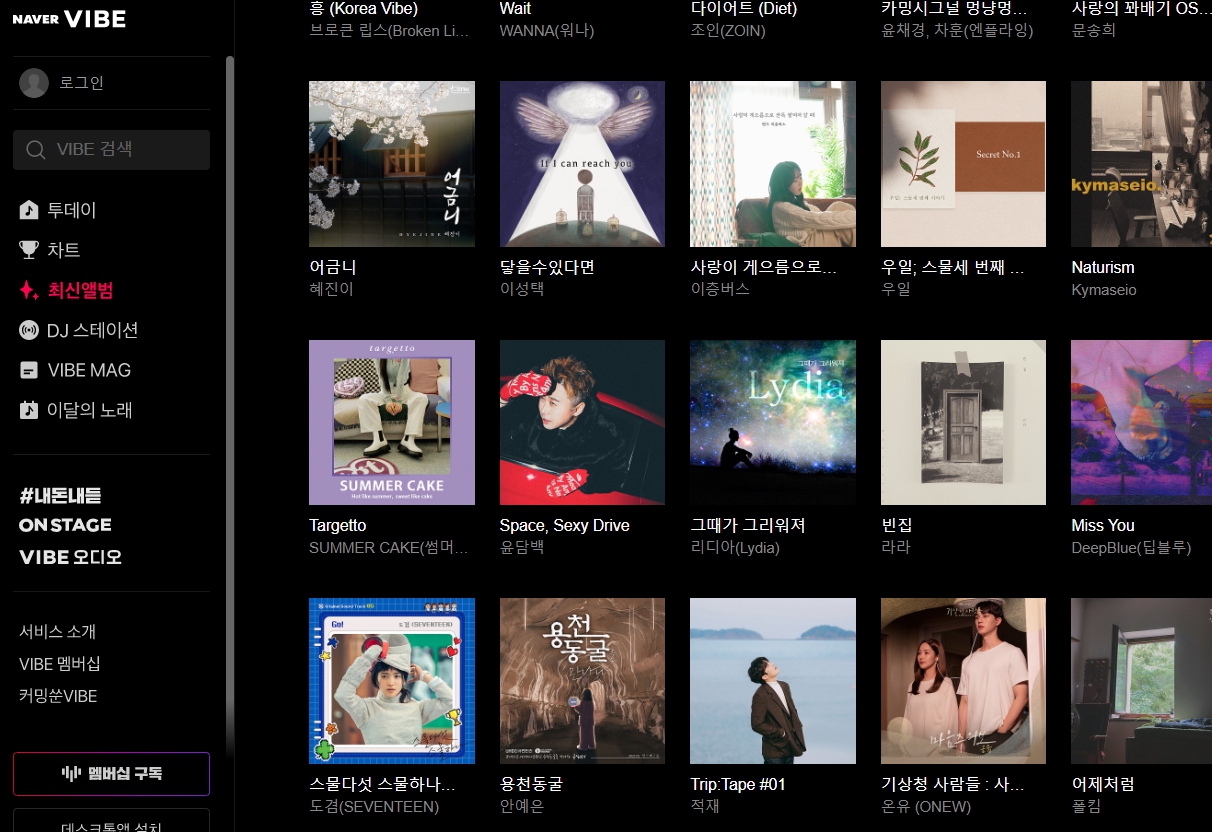The width and height of the screenshot is (1212, 832).
Task: Click artist name 리디아(Lydia)
Action: tap(735, 547)
